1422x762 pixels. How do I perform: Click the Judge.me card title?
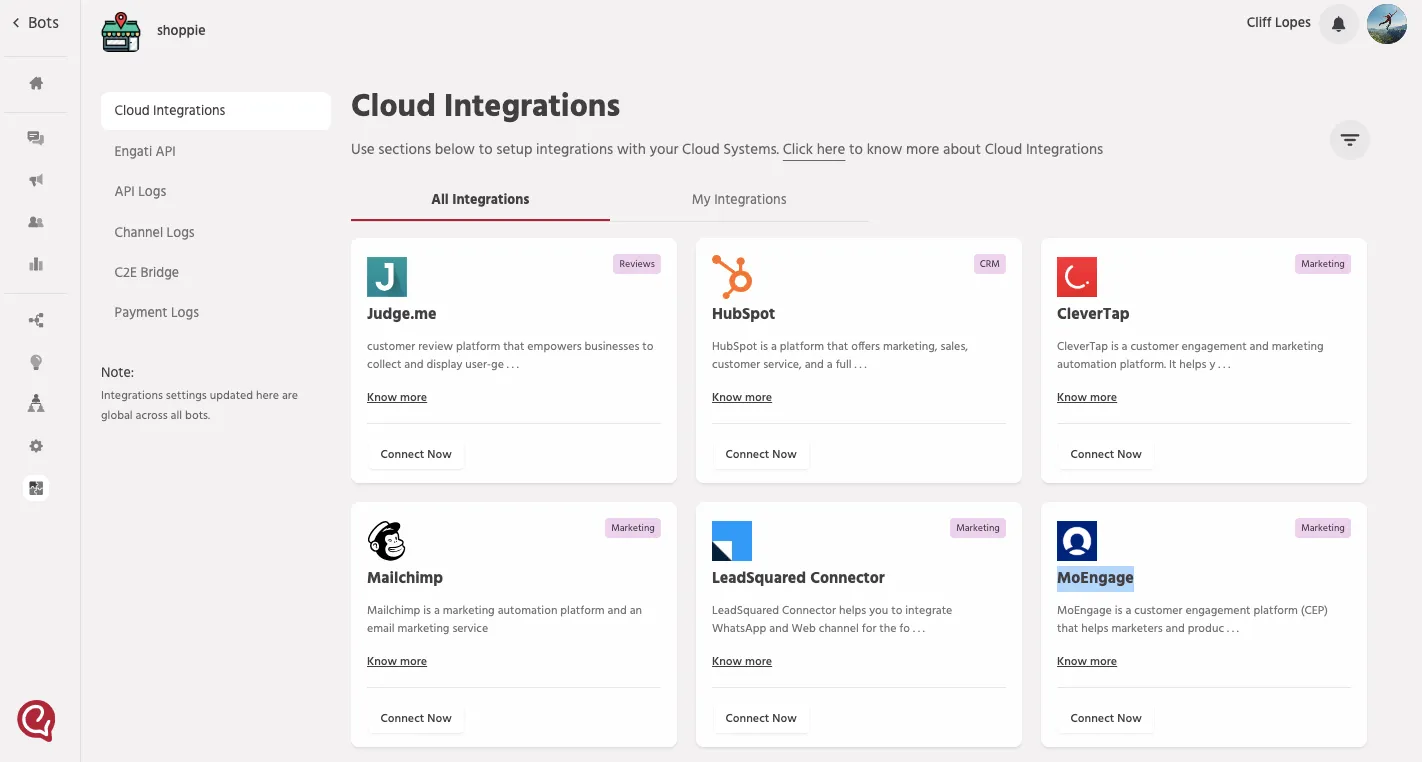(402, 314)
